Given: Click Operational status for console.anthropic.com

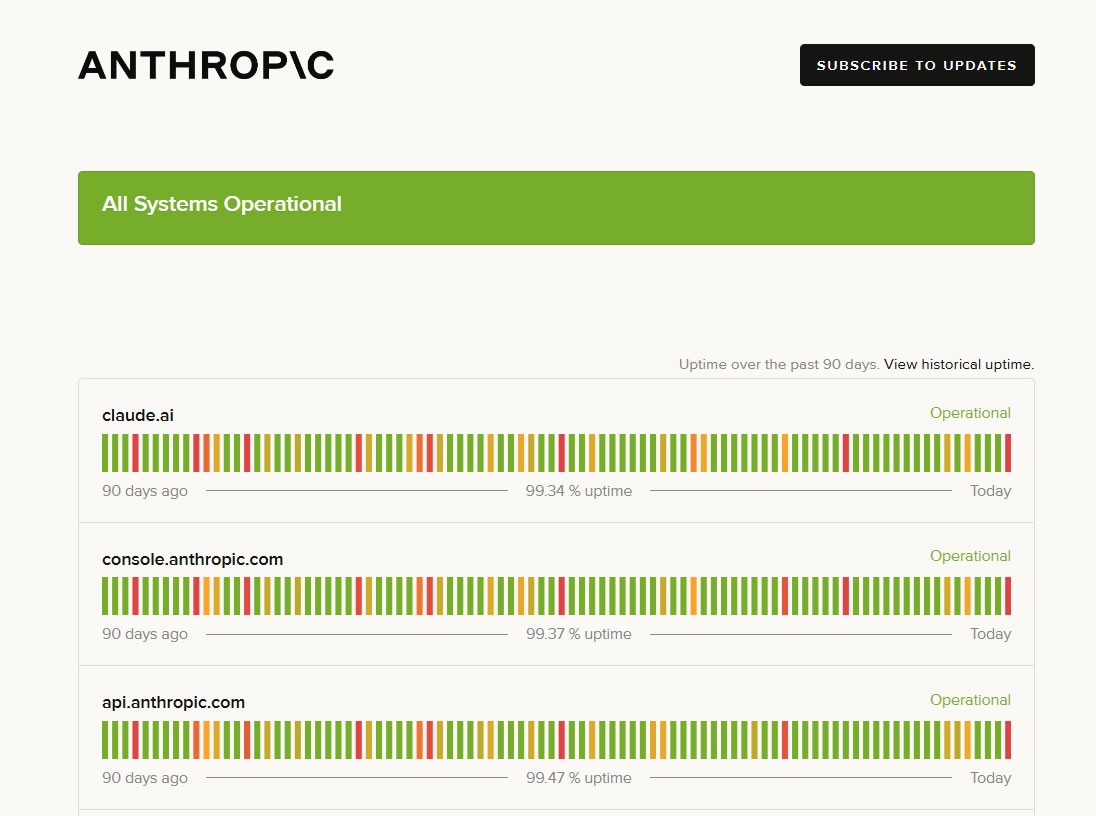Looking at the screenshot, I should pos(969,556).
